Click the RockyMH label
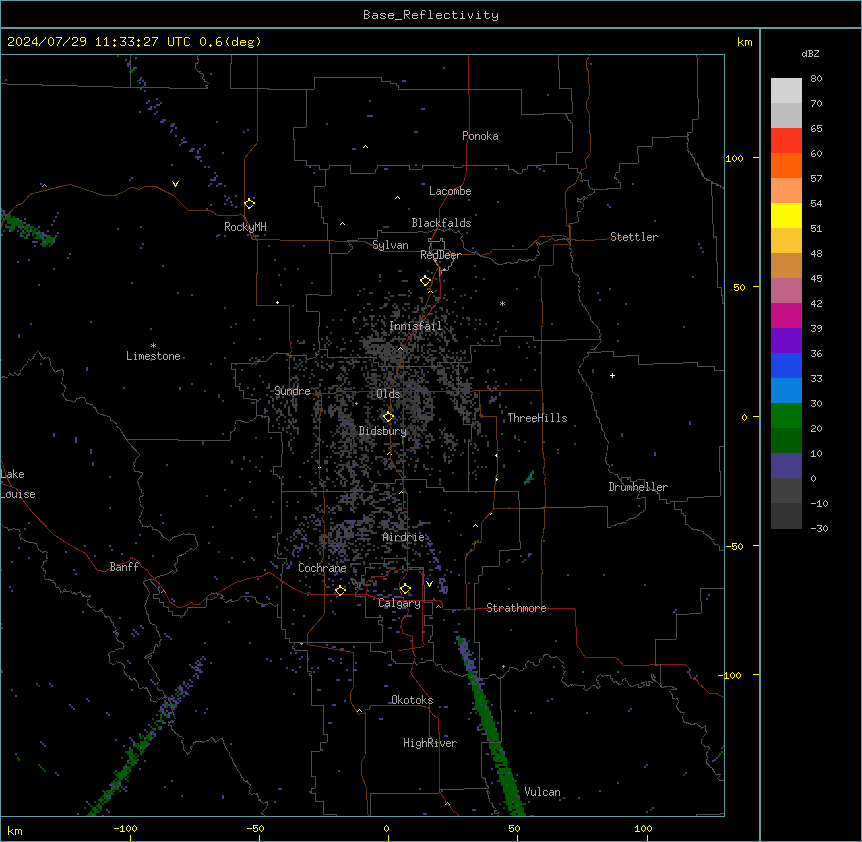This screenshot has width=862, height=842. 245,227
